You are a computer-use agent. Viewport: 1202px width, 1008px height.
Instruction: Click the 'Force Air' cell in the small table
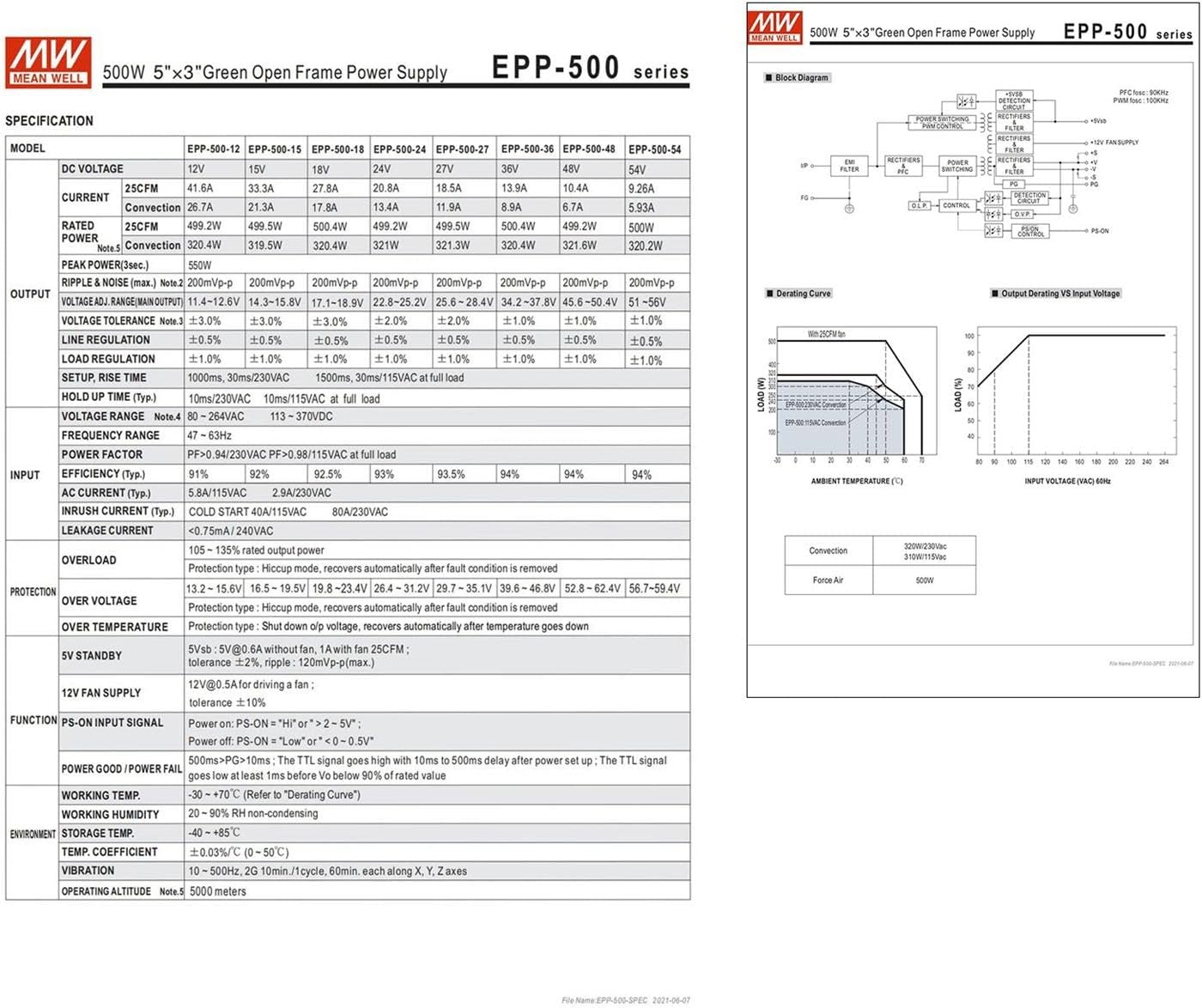[828, 580]
